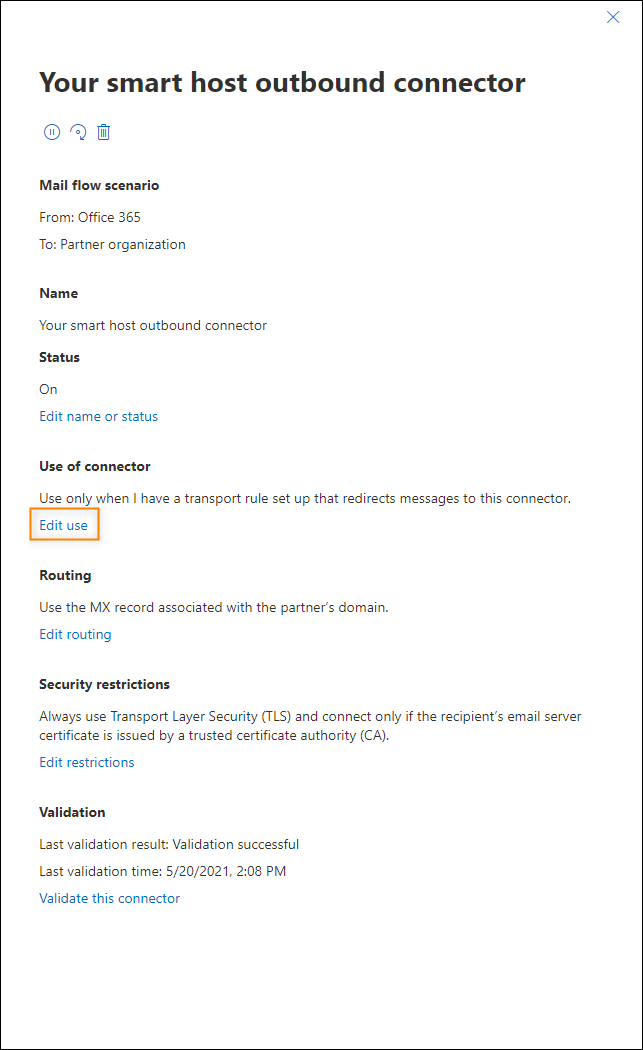This screenshot has width=643, height=1050.
Task: Click the Last validation result text
Action: (169, 844)
